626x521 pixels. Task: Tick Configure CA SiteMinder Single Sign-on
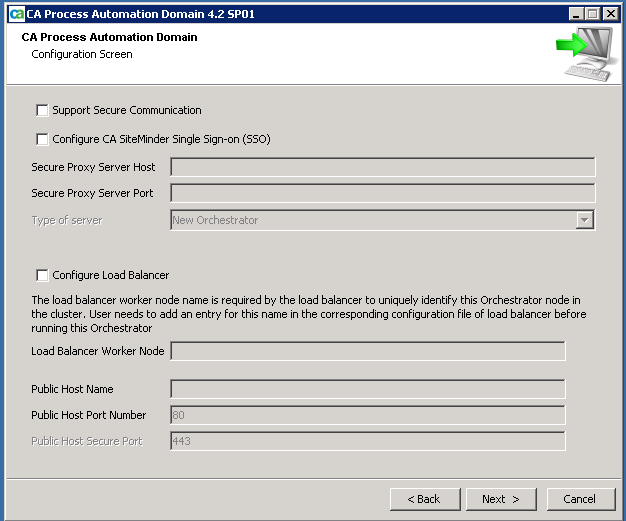[42, 139]
